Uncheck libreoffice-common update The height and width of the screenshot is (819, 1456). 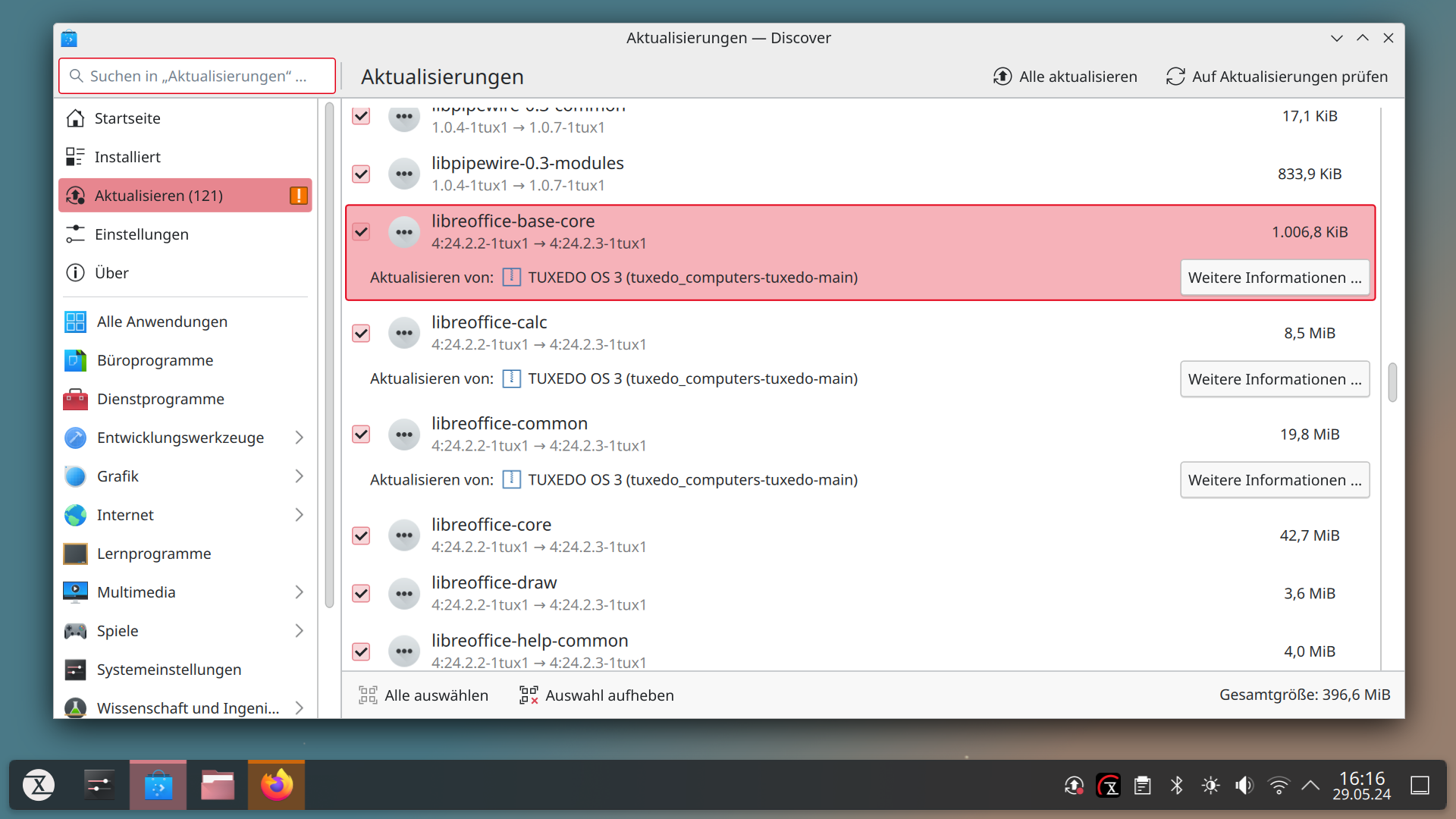[361, 435]
